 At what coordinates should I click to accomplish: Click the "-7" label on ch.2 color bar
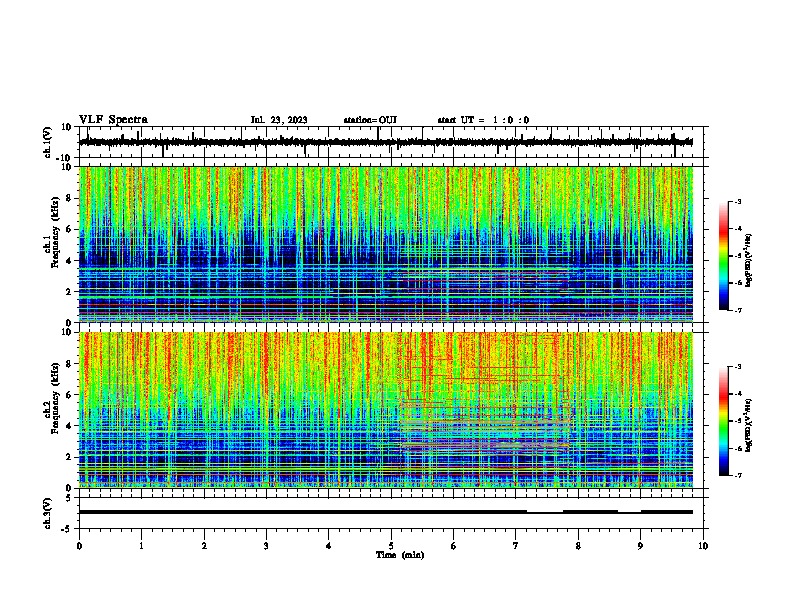coord(737,475)
